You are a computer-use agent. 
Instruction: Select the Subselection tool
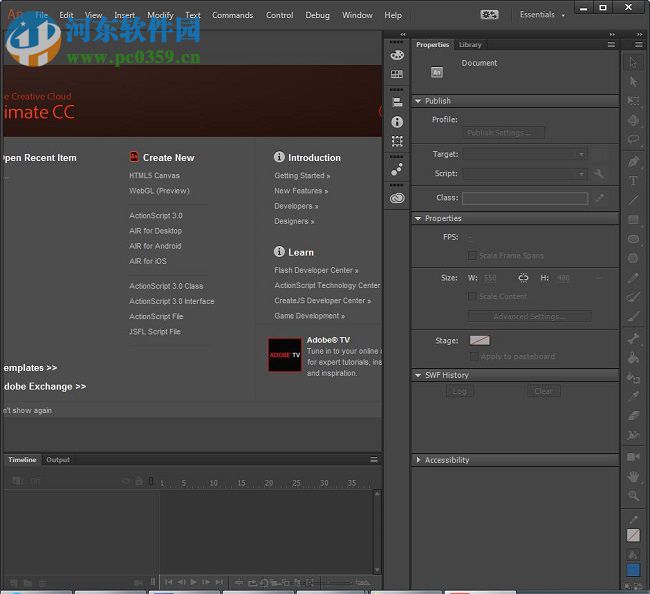pyautogui.click(x=633, y=81)
